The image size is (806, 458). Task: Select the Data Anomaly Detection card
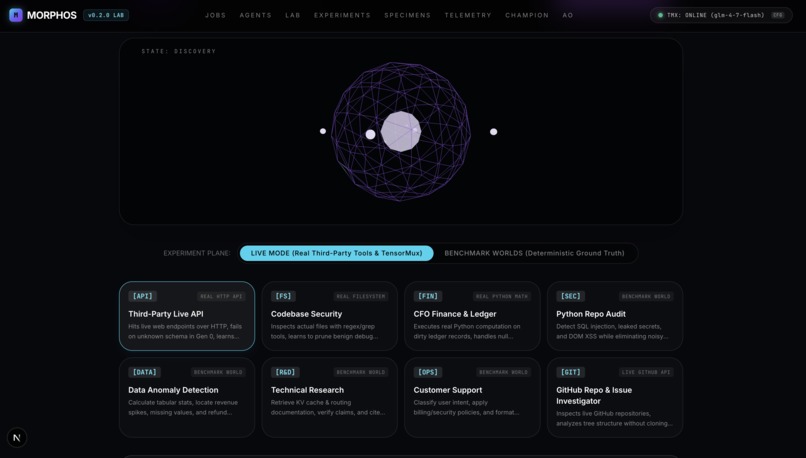(x=187, y=397)
